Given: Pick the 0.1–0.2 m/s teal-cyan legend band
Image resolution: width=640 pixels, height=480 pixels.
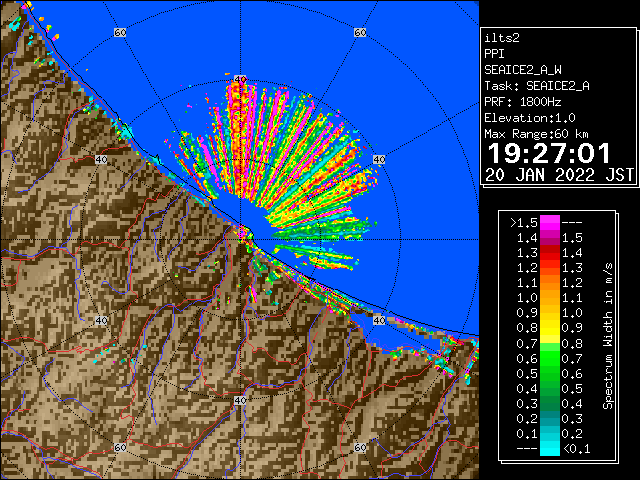Looking at the screenshot, I should click(550, 433).
